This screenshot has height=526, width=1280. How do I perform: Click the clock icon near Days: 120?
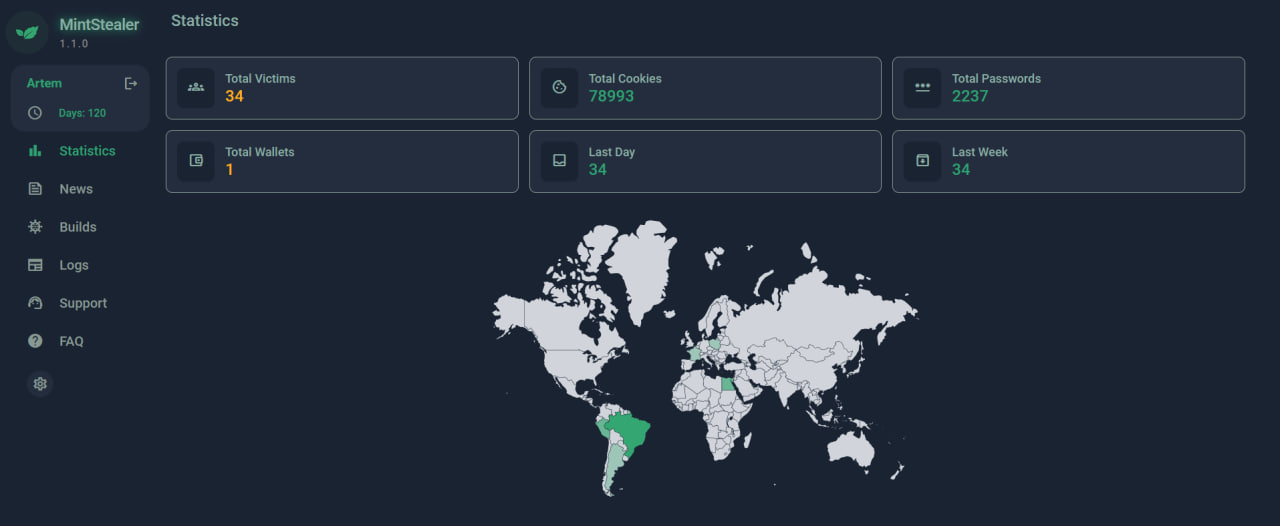coord(35,113)
